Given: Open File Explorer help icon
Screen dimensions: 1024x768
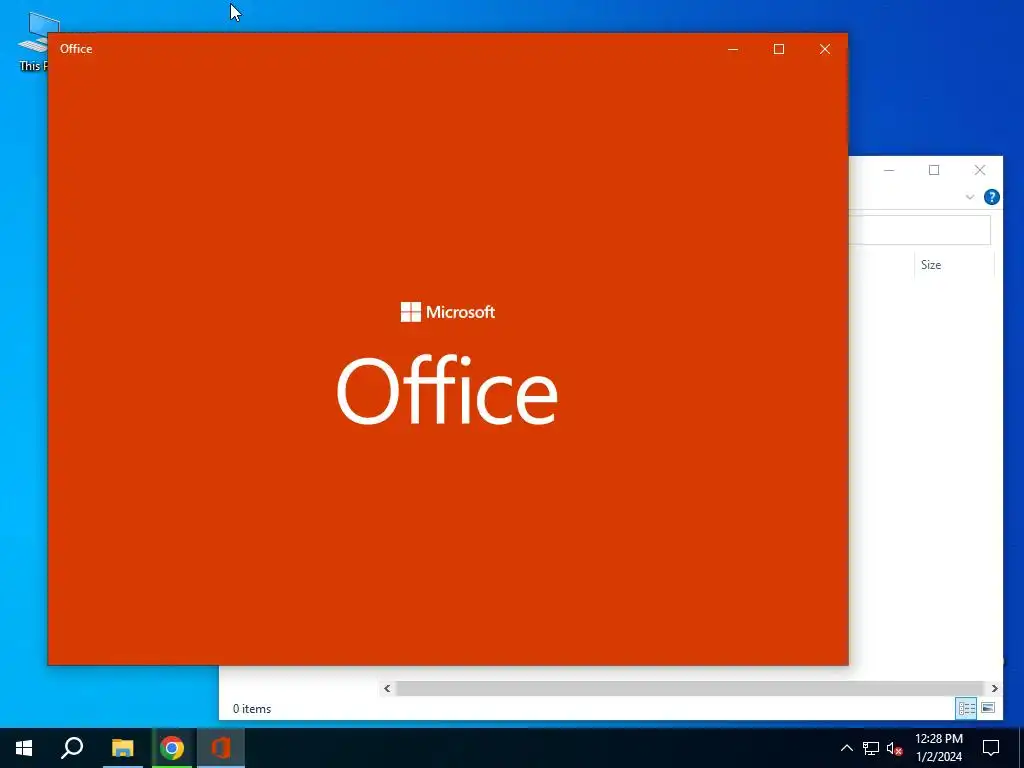Looking at the screenshot, I should pos(991,197).
